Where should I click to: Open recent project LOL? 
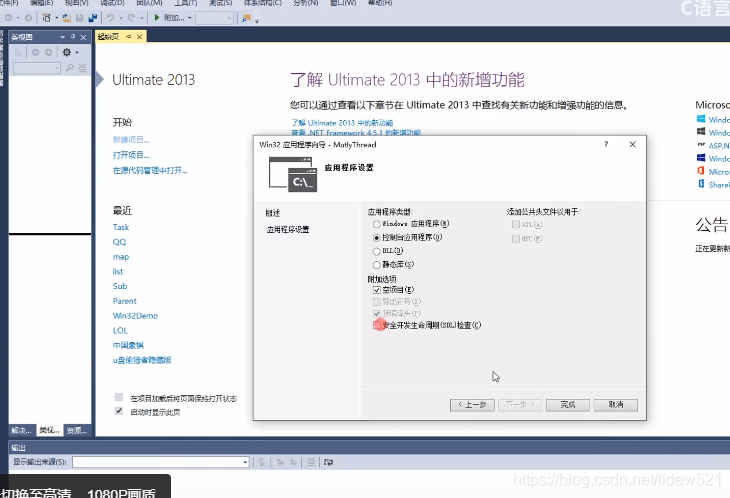(120, 330)
